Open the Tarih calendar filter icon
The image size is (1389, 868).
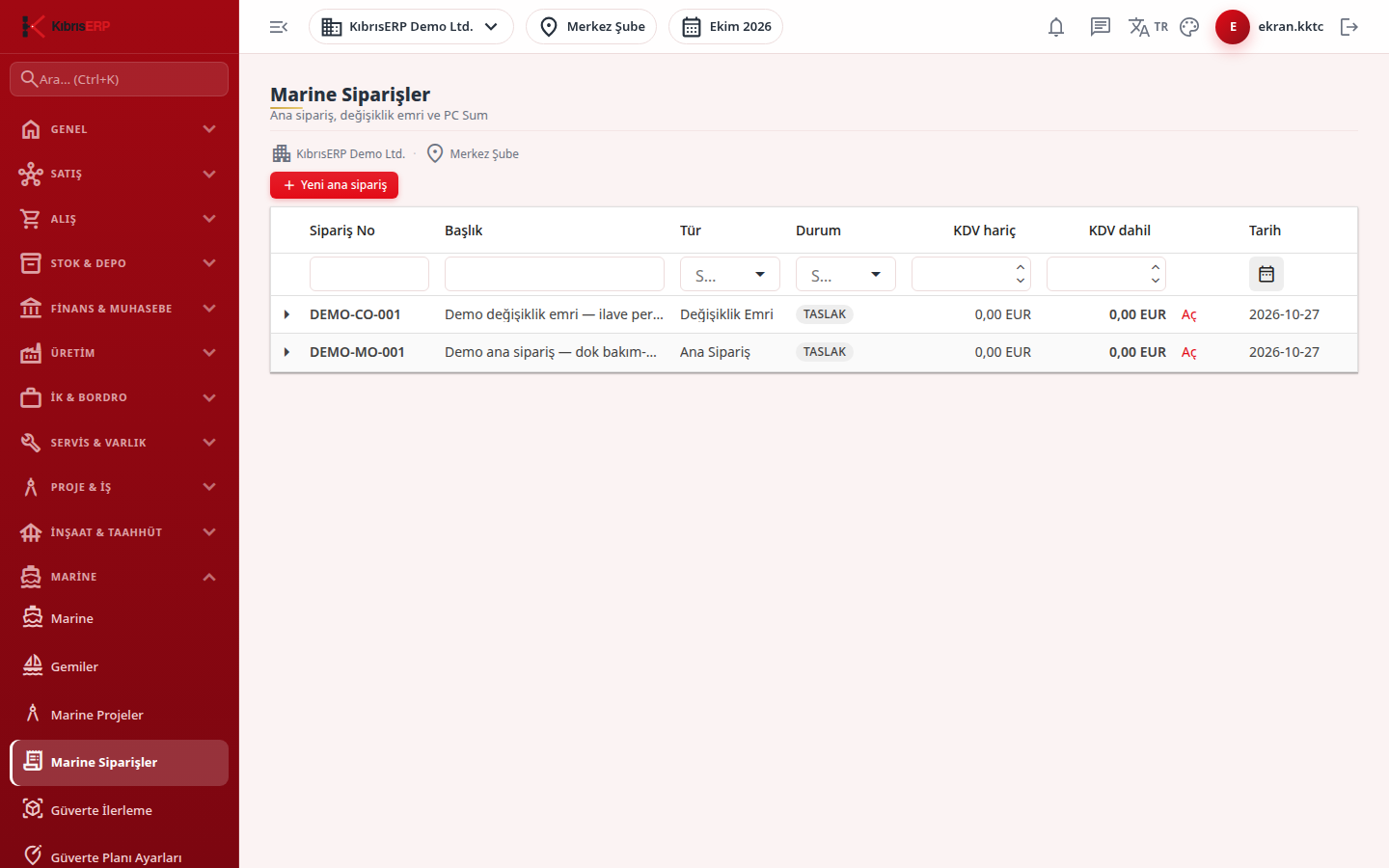coord(1266,274)
